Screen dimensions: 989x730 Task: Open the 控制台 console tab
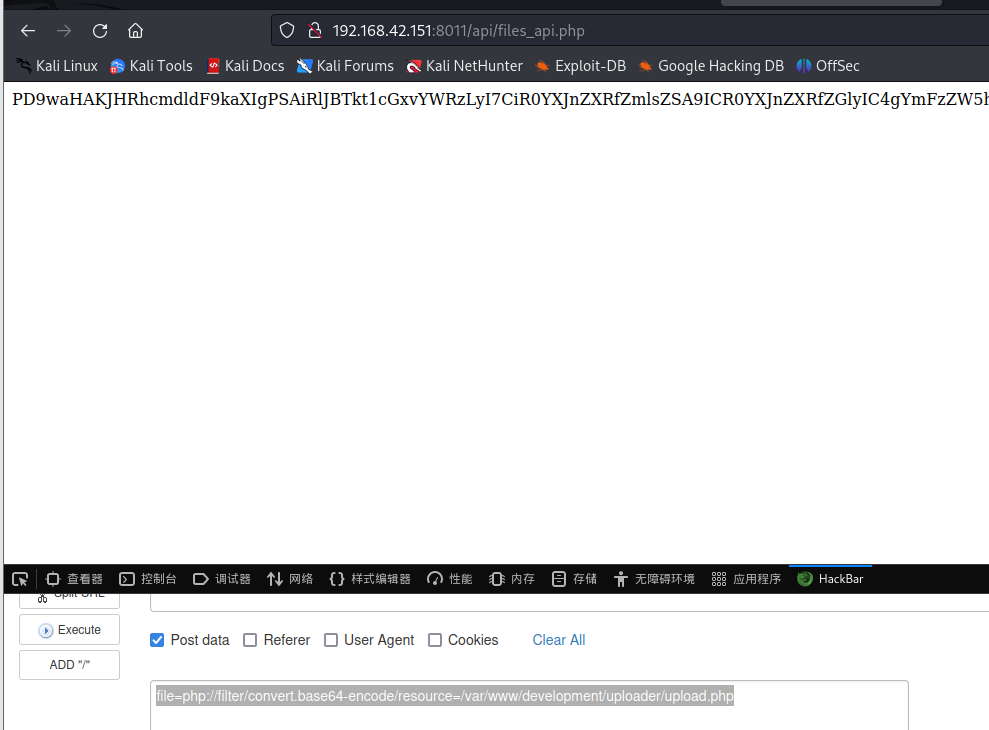(x=148, y=579)
